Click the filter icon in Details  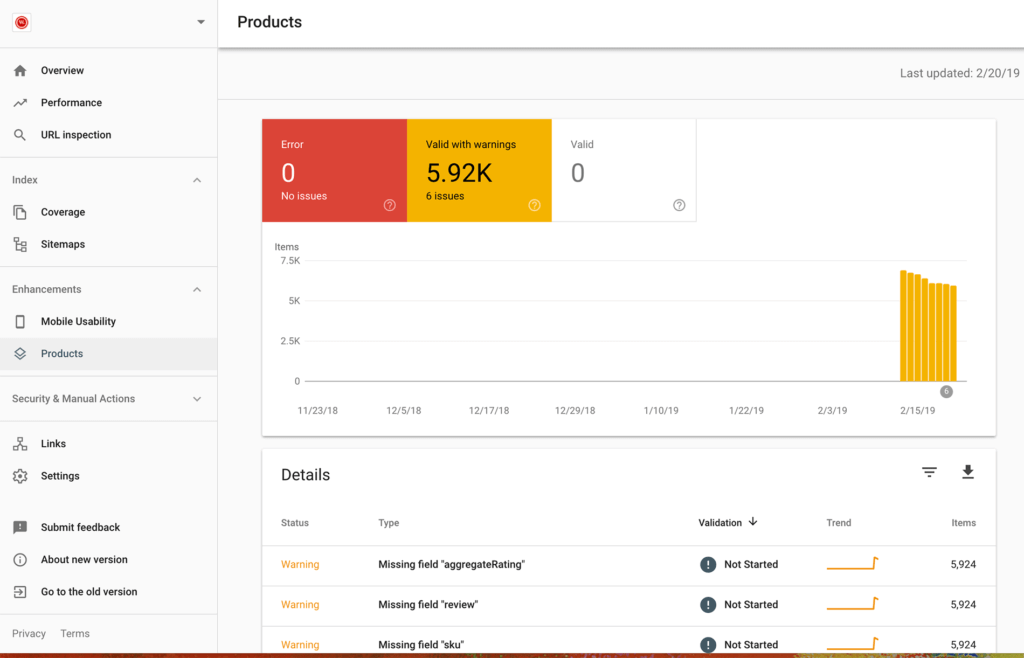pos(929,473)
